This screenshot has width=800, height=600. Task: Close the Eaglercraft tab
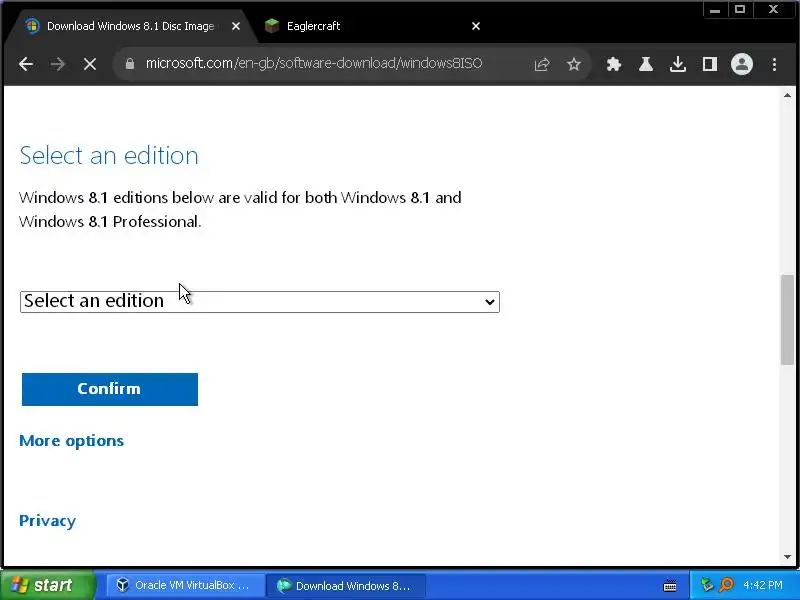pos(476,26)
